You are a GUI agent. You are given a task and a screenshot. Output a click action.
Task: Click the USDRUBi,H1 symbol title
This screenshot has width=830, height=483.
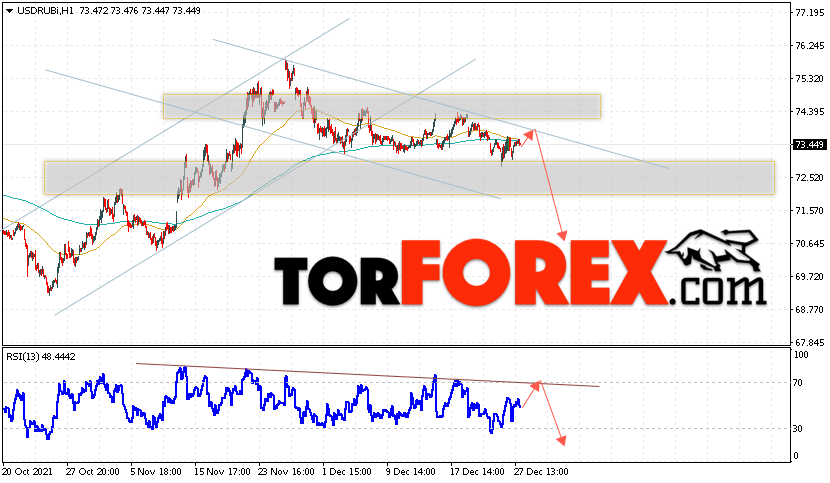tap(46, 11)
